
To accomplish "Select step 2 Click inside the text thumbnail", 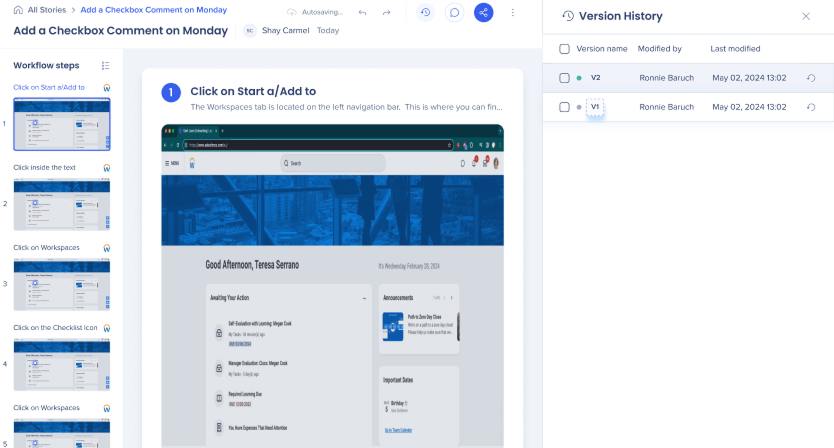I will click(x=61, y=204).
